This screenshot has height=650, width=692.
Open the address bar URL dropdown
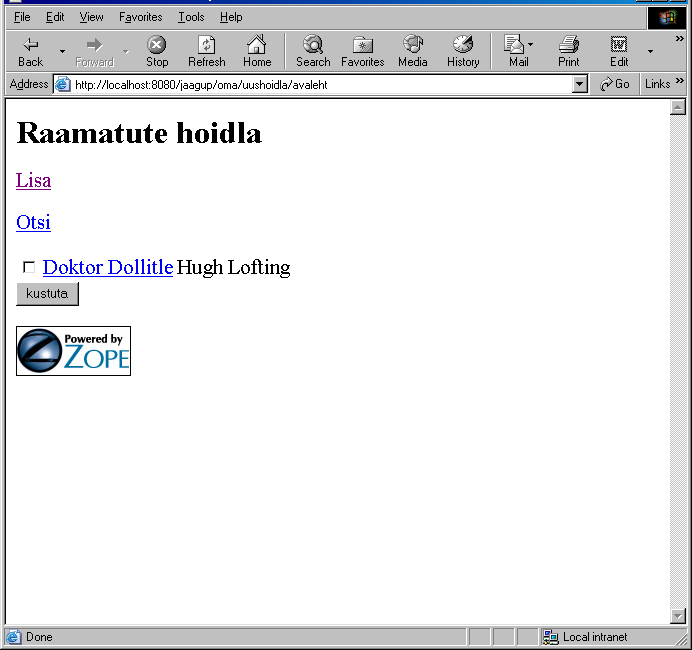pyautogui.click(x=580, y=84)
